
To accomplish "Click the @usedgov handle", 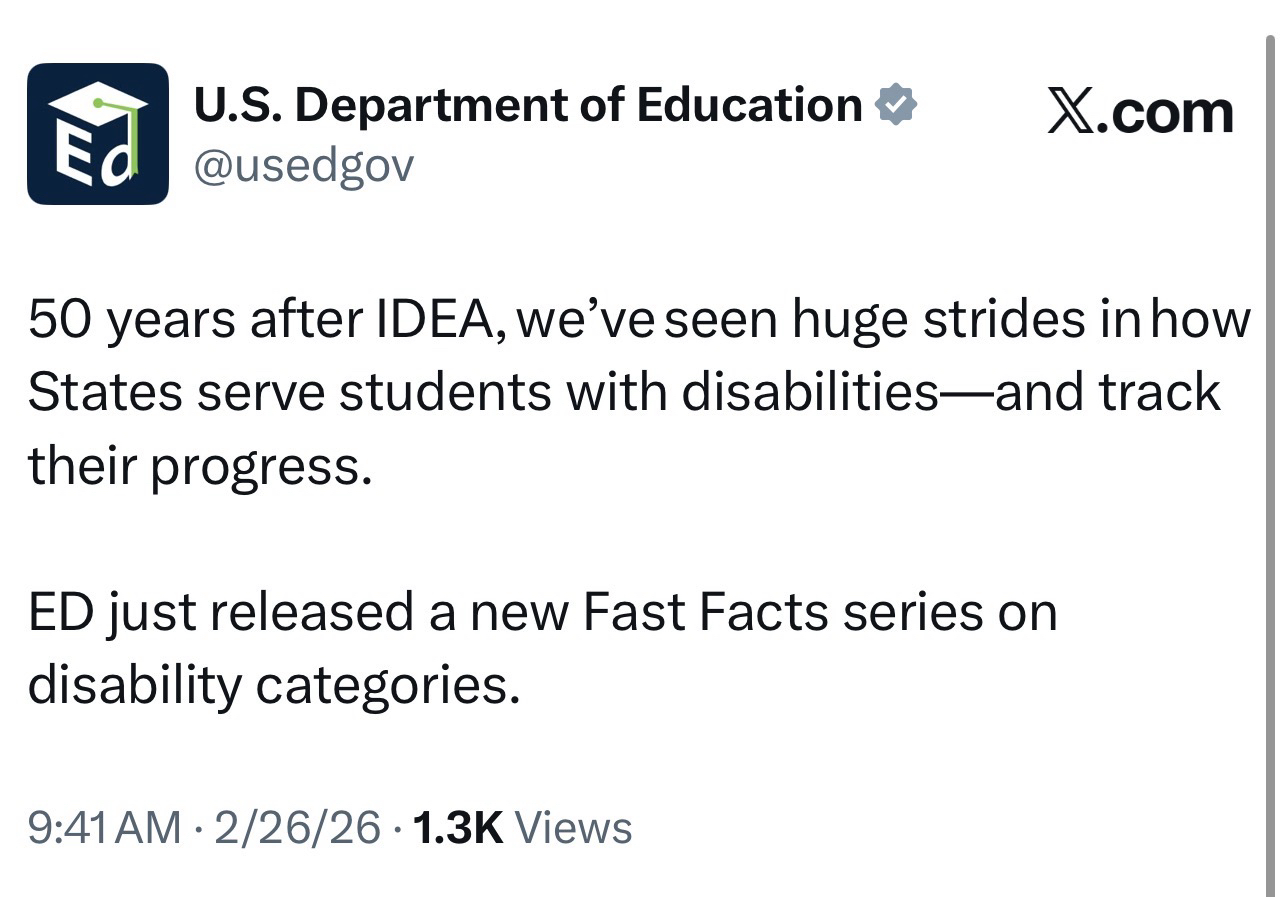I will tap(303, 166).
